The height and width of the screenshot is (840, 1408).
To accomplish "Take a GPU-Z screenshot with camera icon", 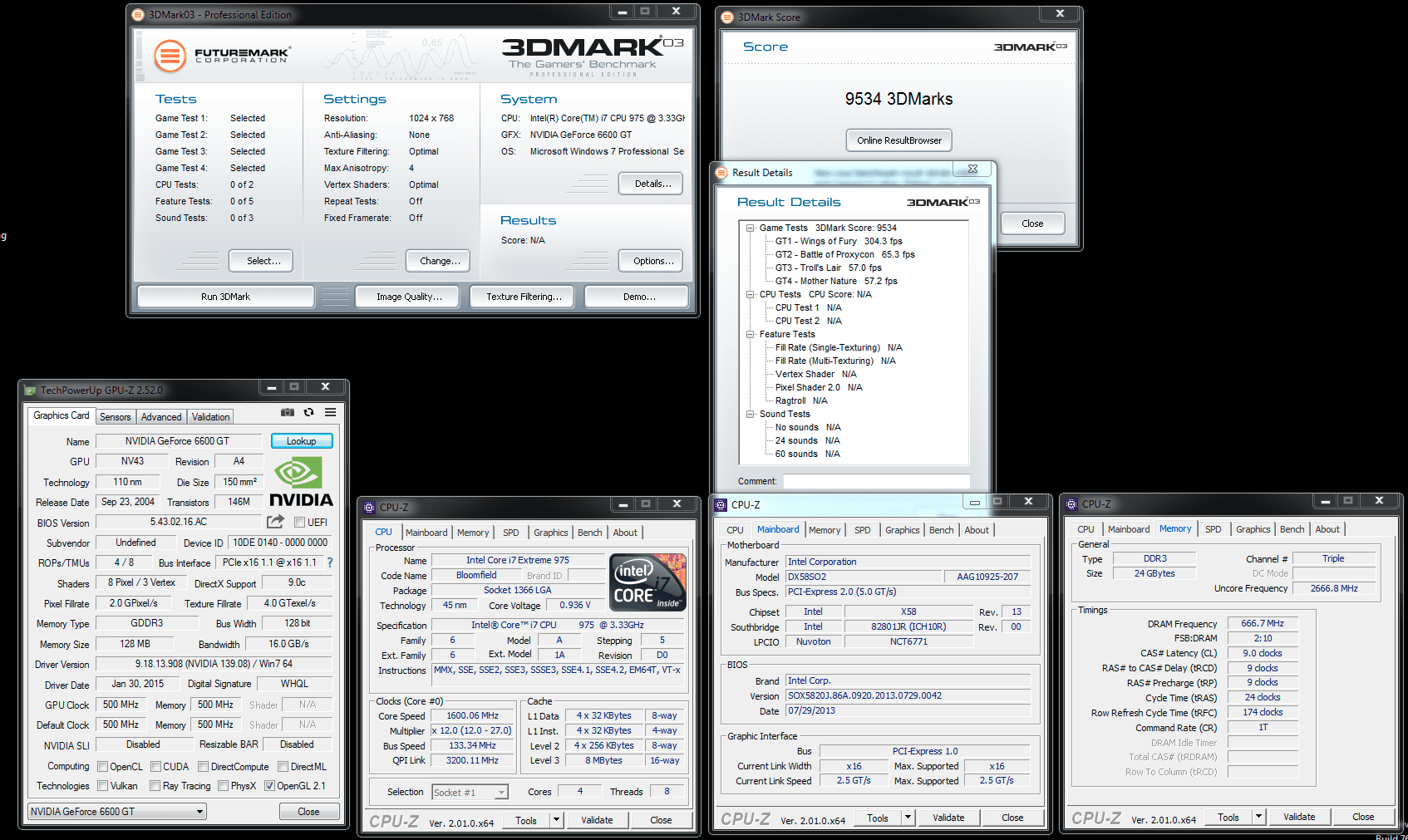I will click(288, 412).
